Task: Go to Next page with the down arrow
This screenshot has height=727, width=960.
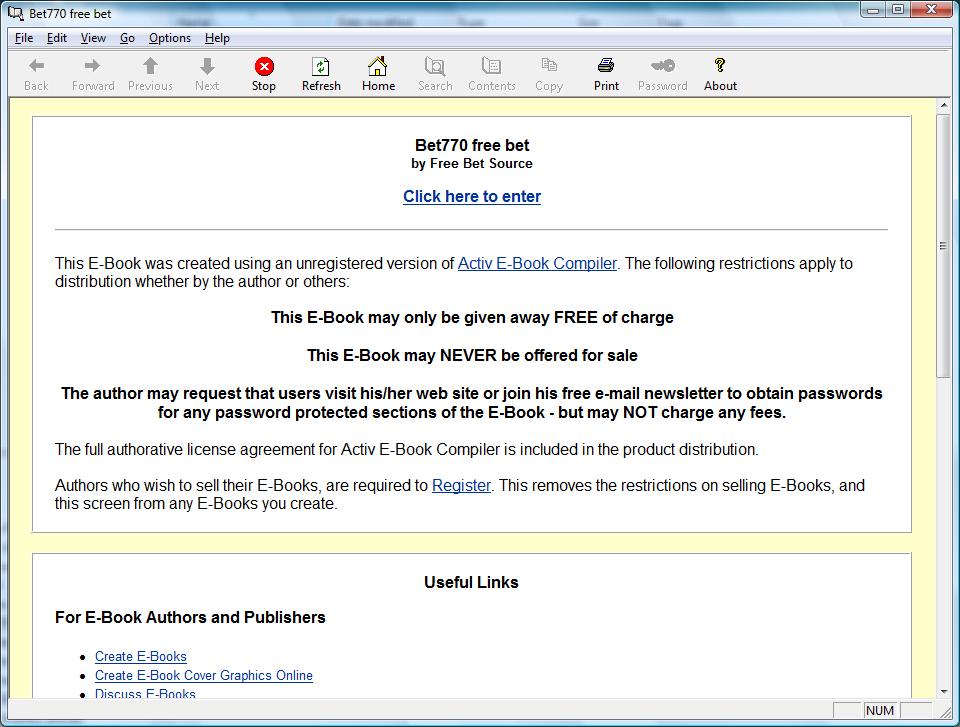Action: [207, 66]
